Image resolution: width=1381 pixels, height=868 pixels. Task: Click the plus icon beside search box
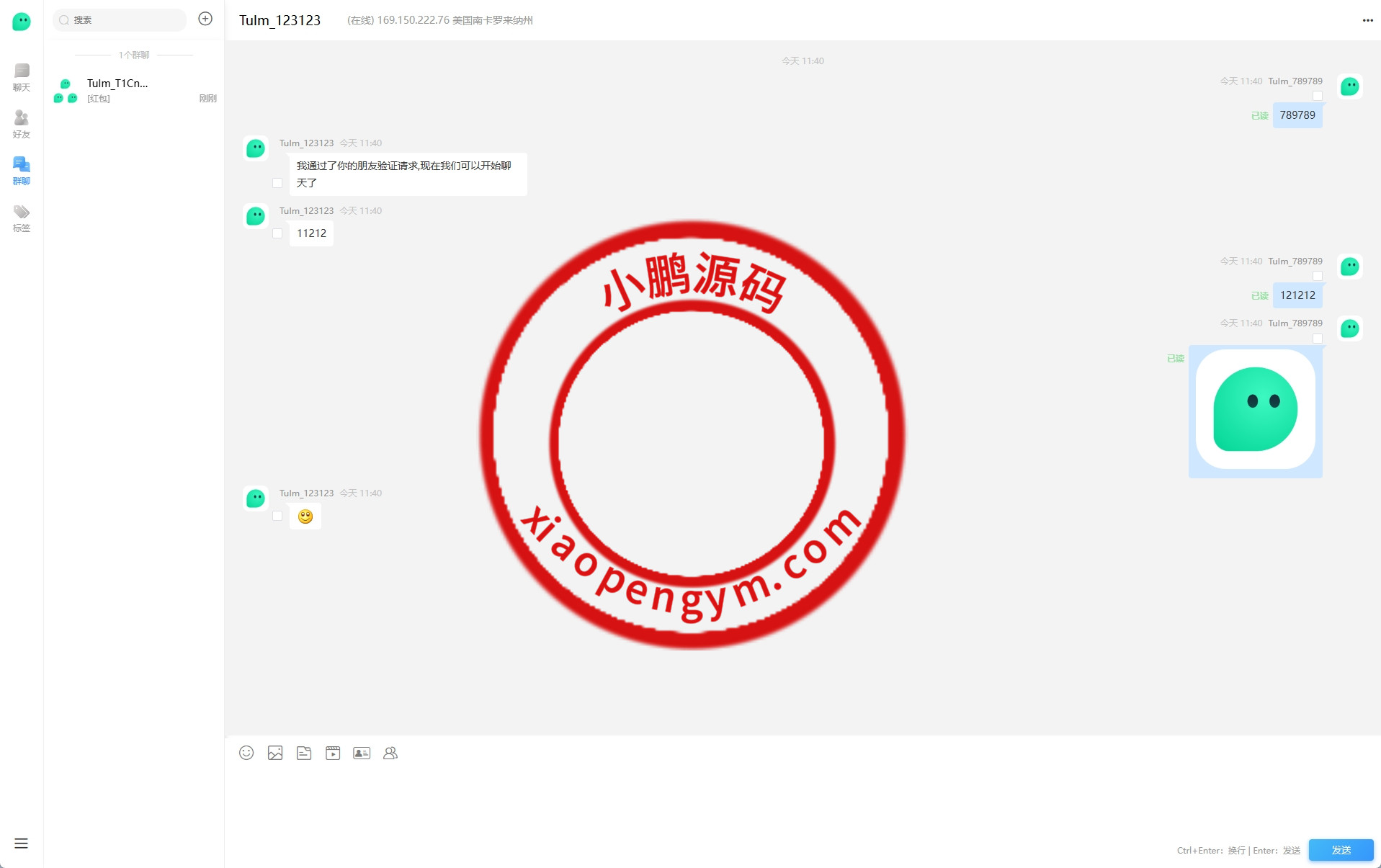click(205, 19)
